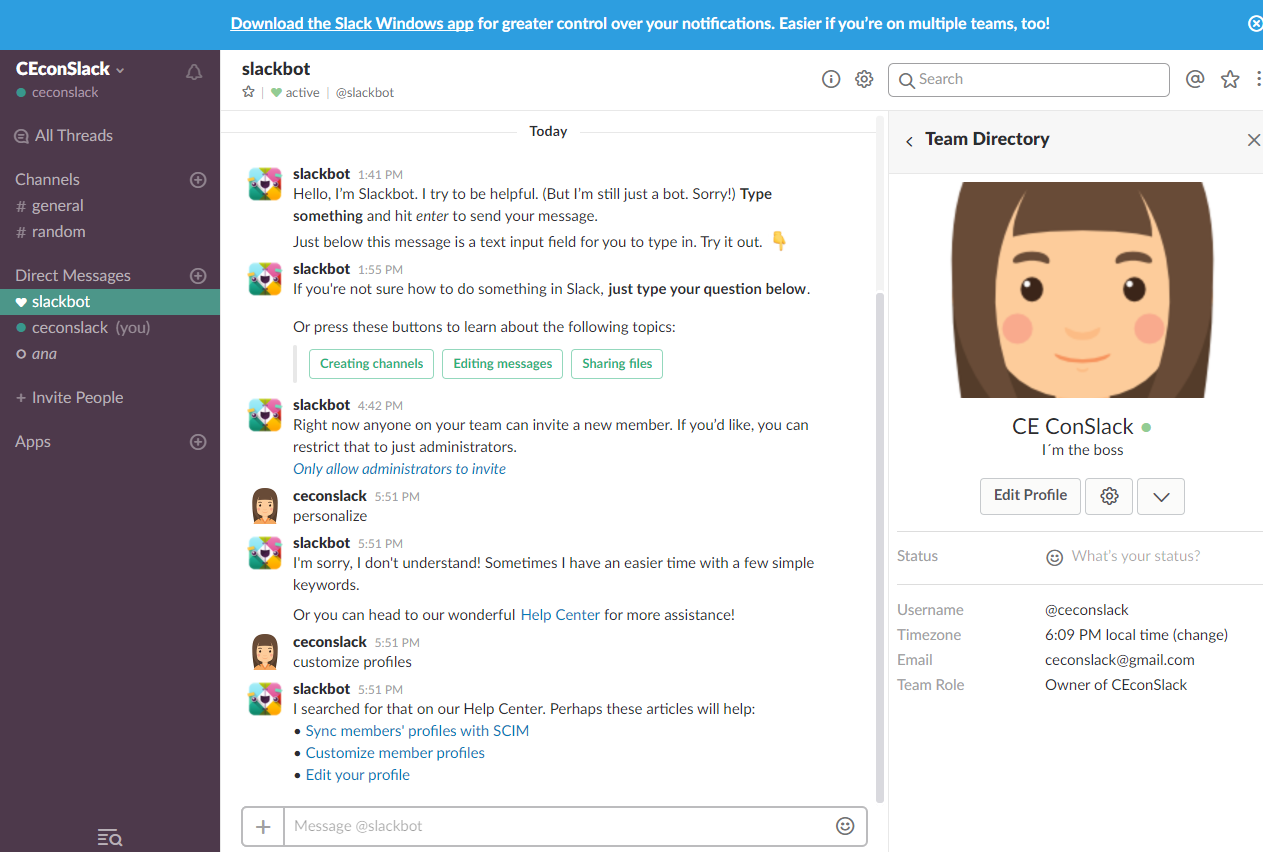The image size is (1263, 852).
Task: Click the @slackbot handle in header
Action: [x=364, y=93]
